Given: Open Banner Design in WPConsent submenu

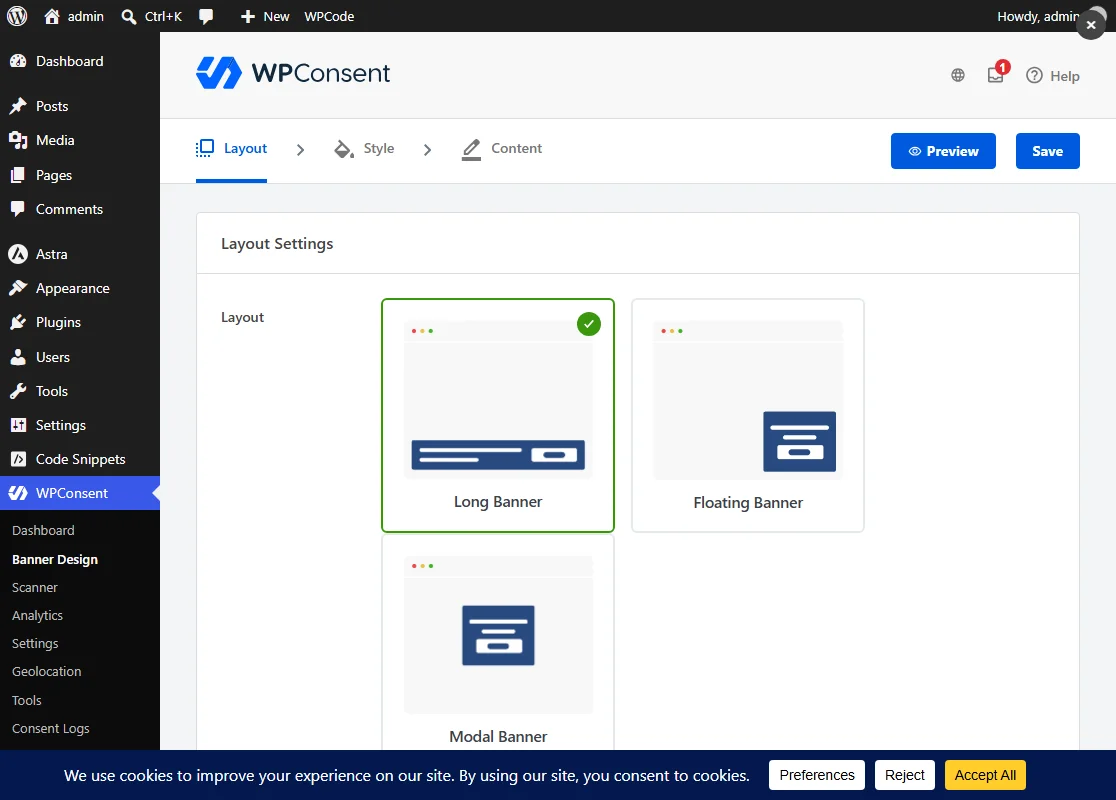Looking at the screenshot, I should 55,559.
